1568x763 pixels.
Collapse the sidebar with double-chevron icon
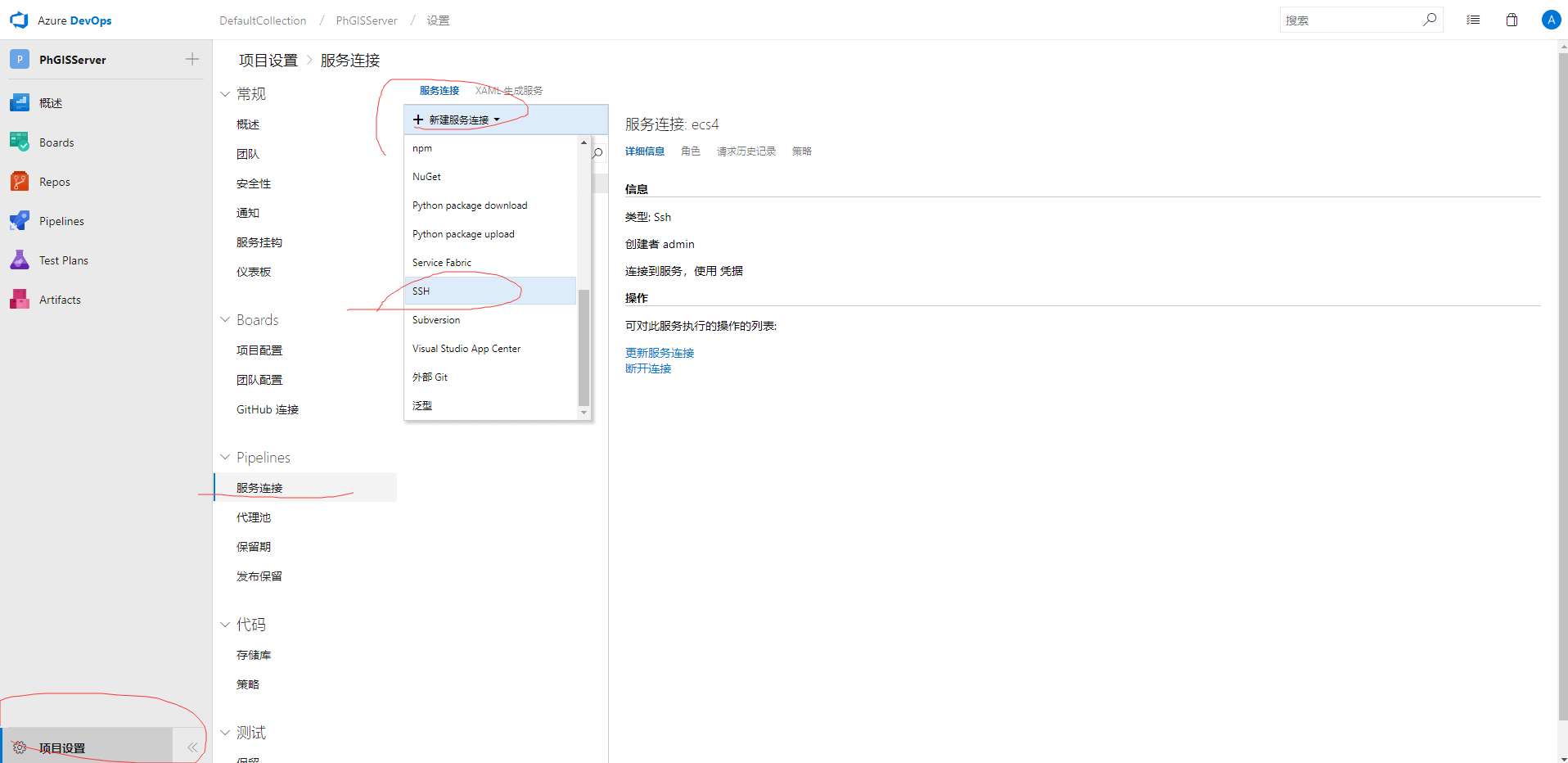click(x=192, y=747)
